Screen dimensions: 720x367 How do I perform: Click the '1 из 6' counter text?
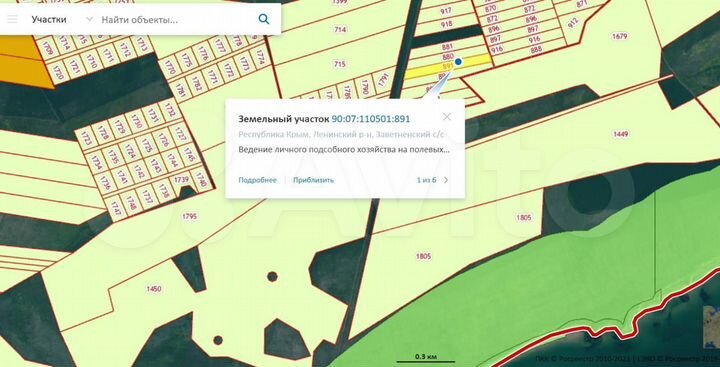click(426, 180)
